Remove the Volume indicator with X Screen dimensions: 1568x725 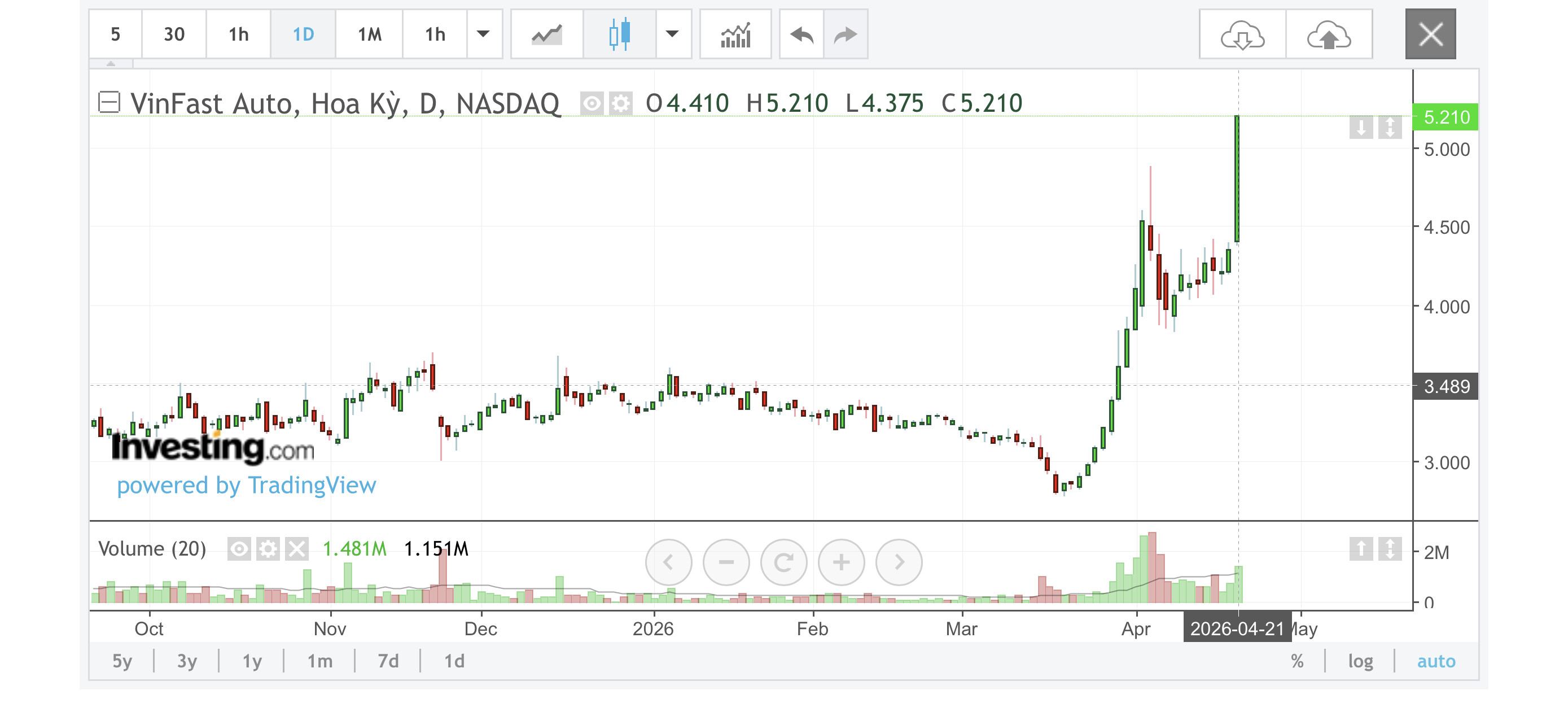pos(297,549)
